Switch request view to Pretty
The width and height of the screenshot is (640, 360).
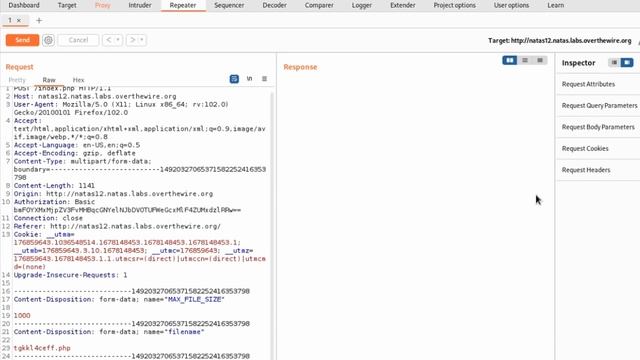tap(17, 80)
